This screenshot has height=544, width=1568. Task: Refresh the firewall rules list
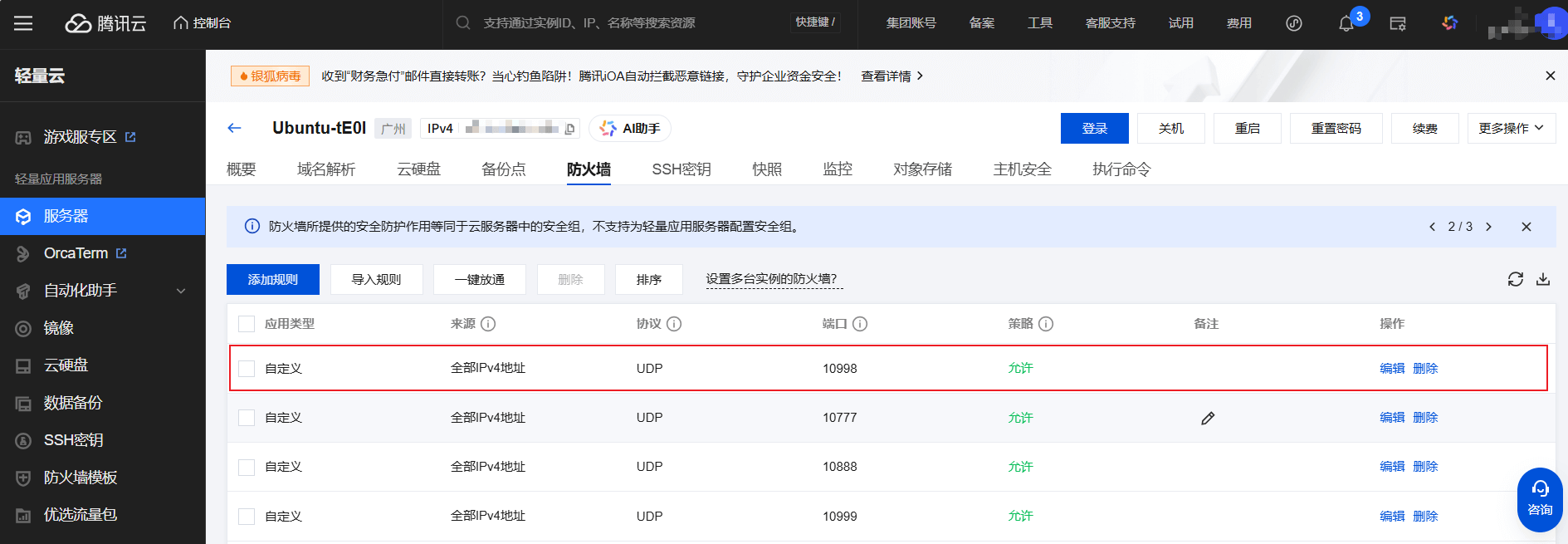(x=1516, y=279)
